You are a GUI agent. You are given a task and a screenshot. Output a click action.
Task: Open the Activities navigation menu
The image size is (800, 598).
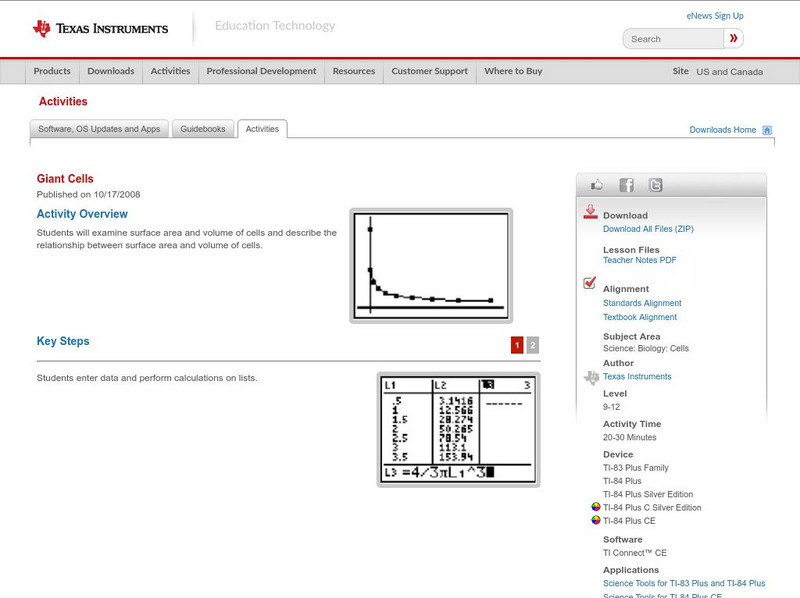click(170, 71)
